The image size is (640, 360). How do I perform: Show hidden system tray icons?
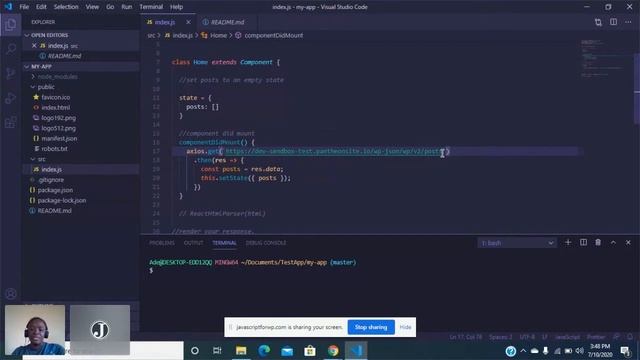(x=523, y=351)
